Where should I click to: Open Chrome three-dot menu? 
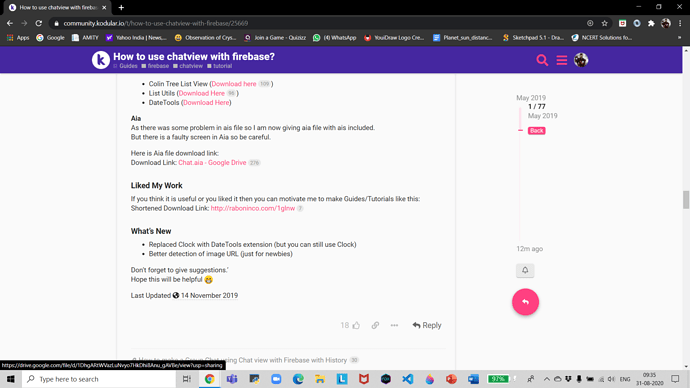pyautogui.click(x=680, y=23)
